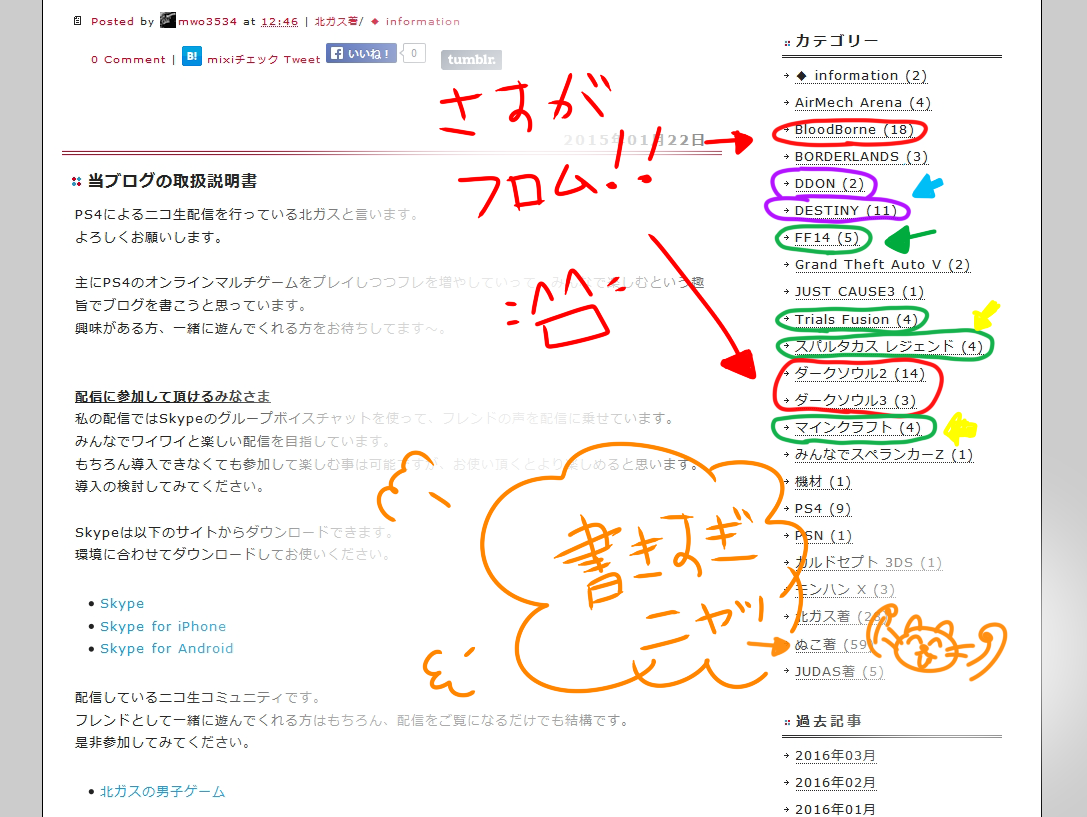The width and height of the screenshot is (1087, 817).
Task: Open the mwo3534 author avatar icon
Action: click(x=168, y=21)
